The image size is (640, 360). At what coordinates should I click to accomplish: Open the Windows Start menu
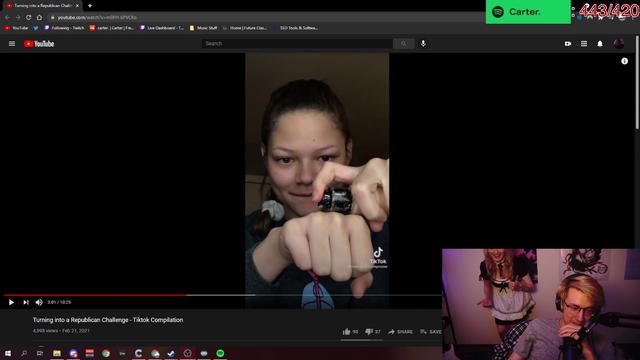point(8,353)
